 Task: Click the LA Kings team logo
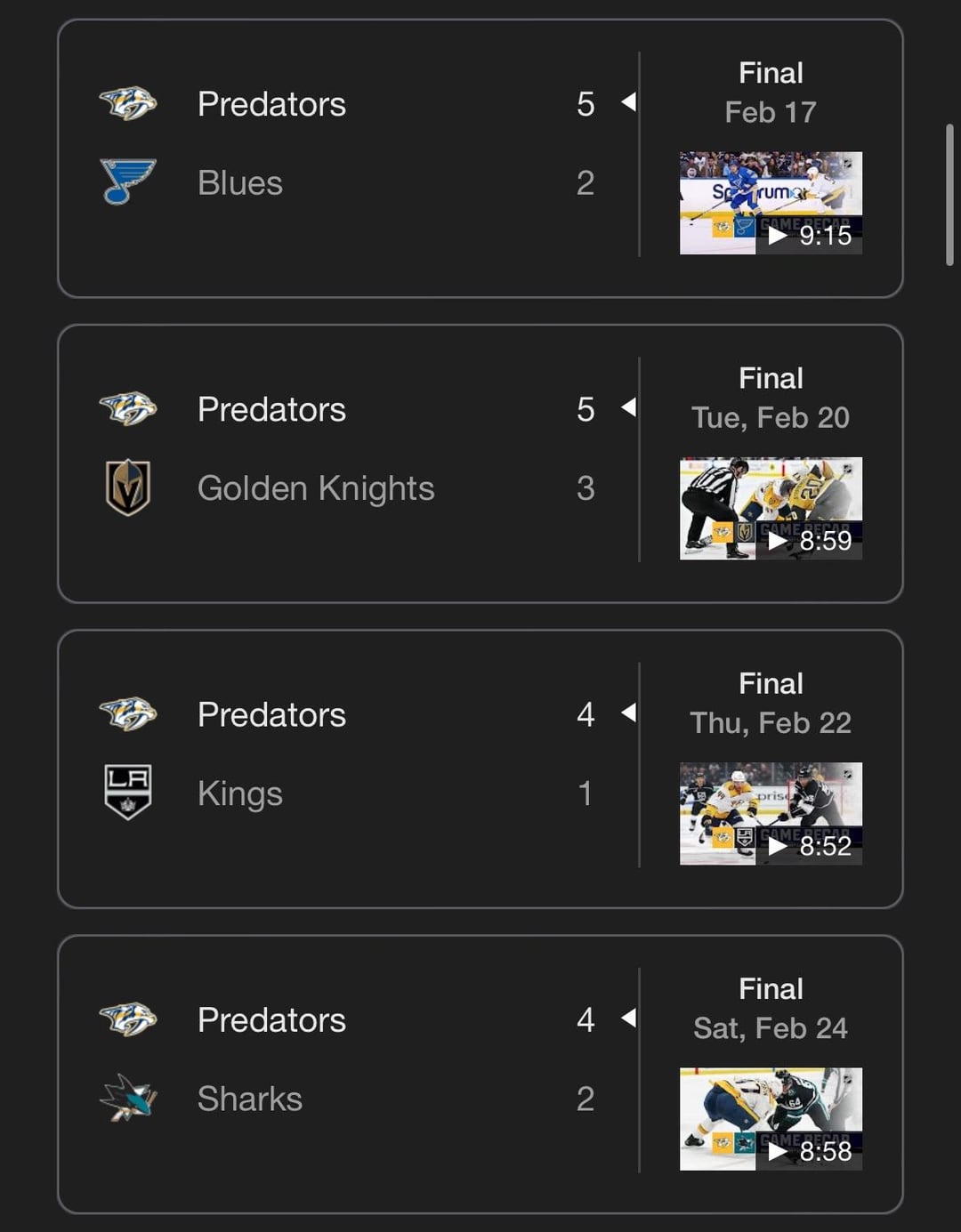[128, 793]
